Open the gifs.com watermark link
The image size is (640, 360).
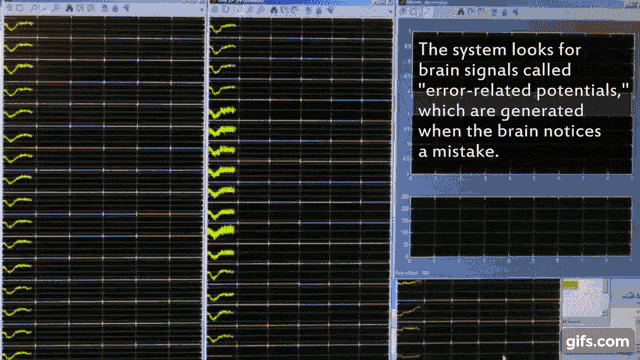click(x=598, y=341)
